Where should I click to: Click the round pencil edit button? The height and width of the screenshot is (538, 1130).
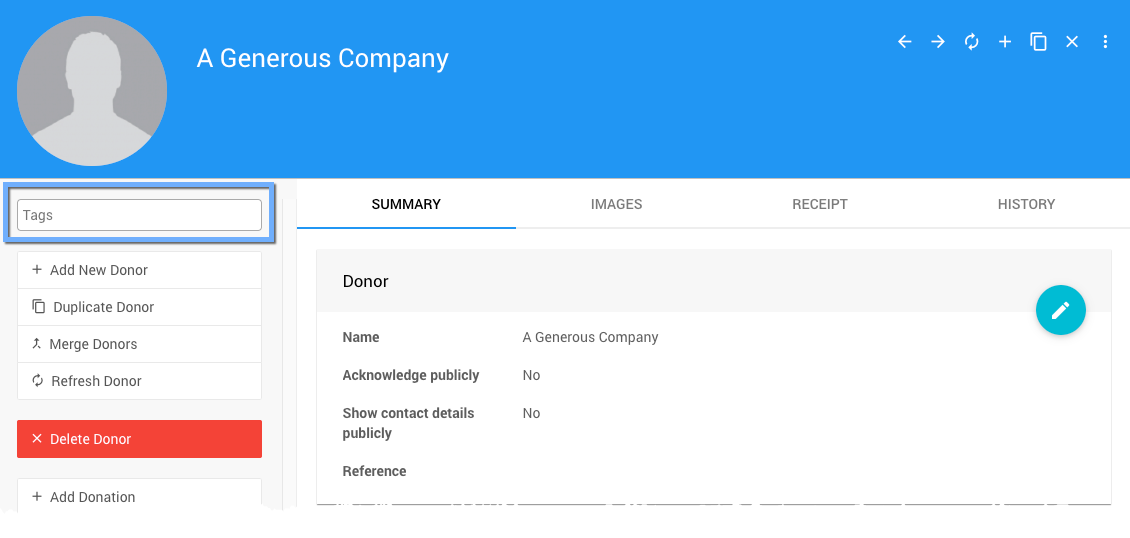(x=1061, y=310)
